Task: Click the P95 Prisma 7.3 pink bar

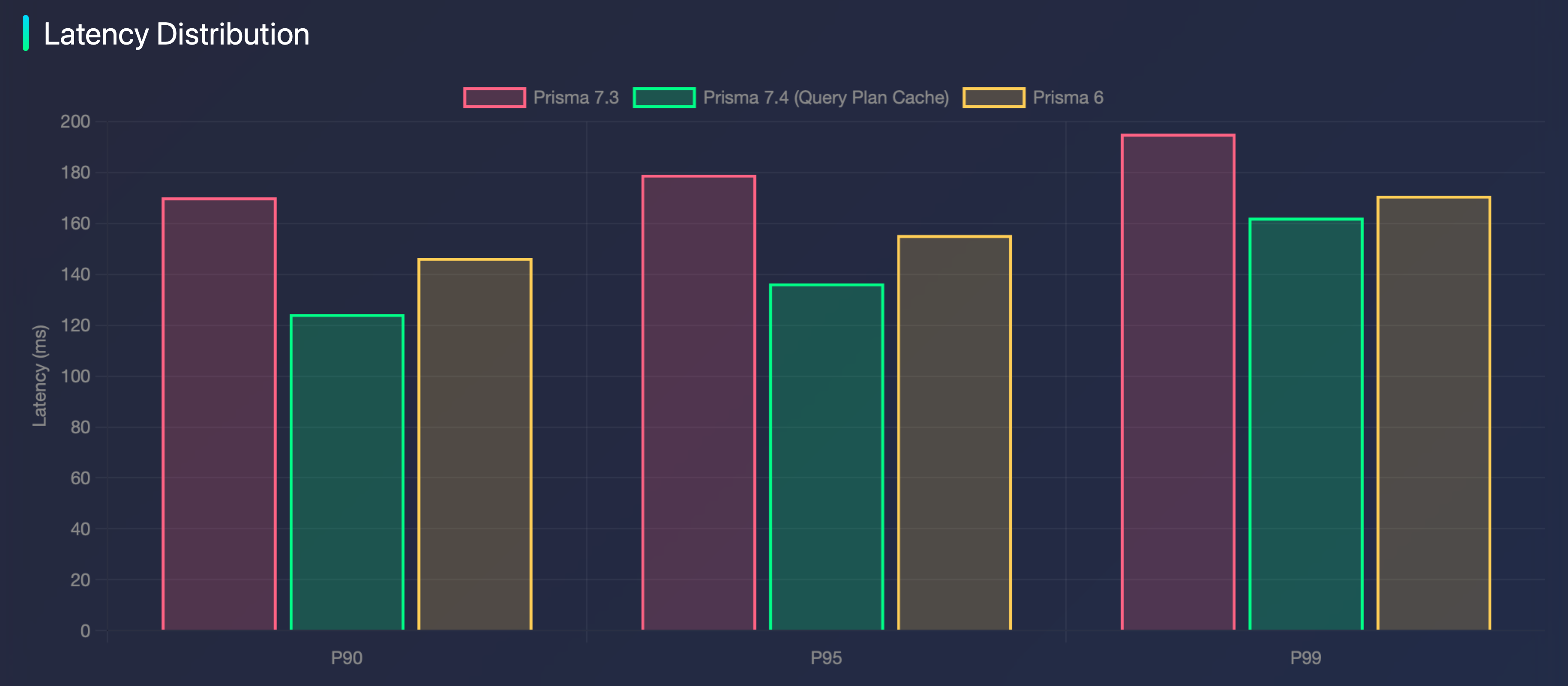Action: [x=699, y=403]
